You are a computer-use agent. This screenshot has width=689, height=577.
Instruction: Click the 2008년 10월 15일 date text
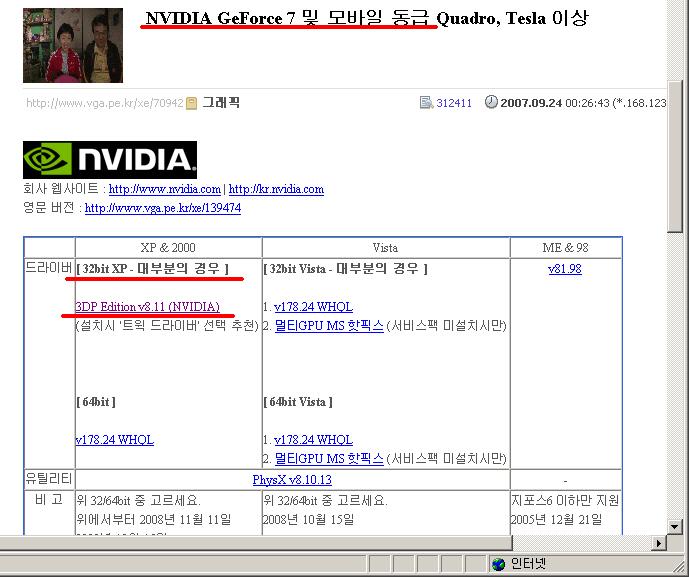coord(308,519)
